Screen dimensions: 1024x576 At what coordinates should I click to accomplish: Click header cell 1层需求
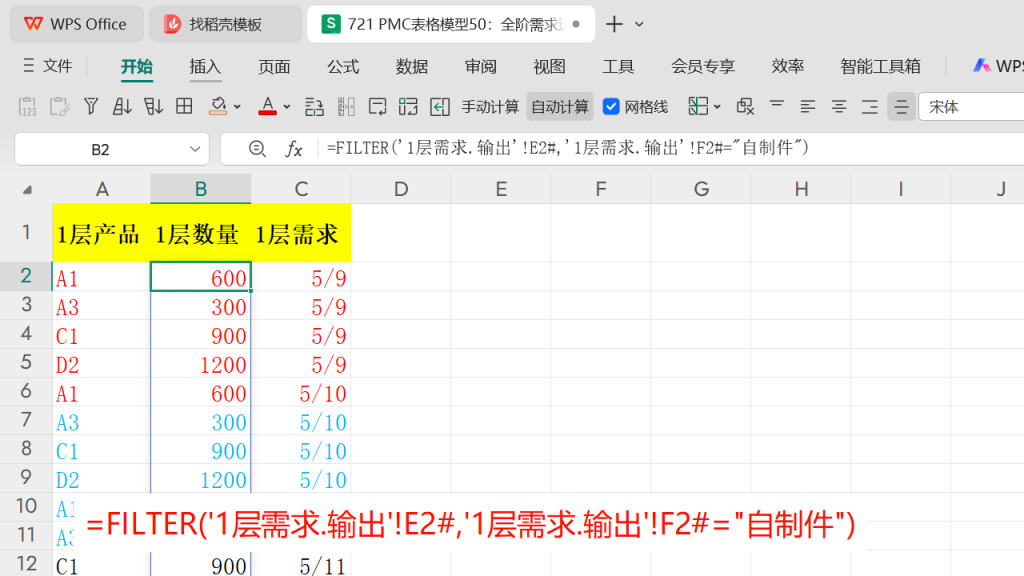[301, 234]
